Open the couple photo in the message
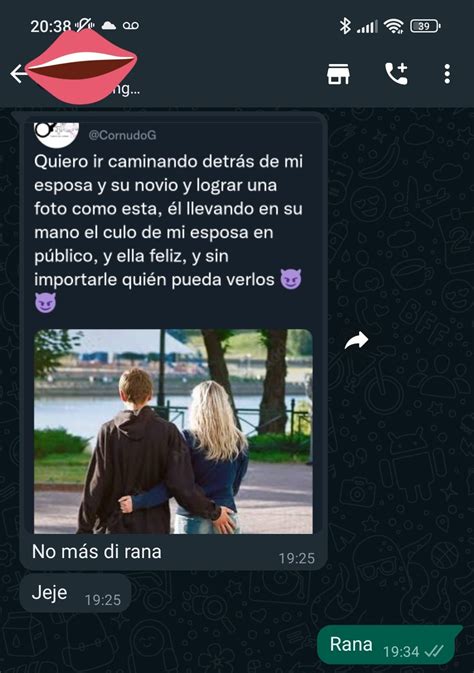Viewport: 474px width, 673px height. (x=173, y=431)
